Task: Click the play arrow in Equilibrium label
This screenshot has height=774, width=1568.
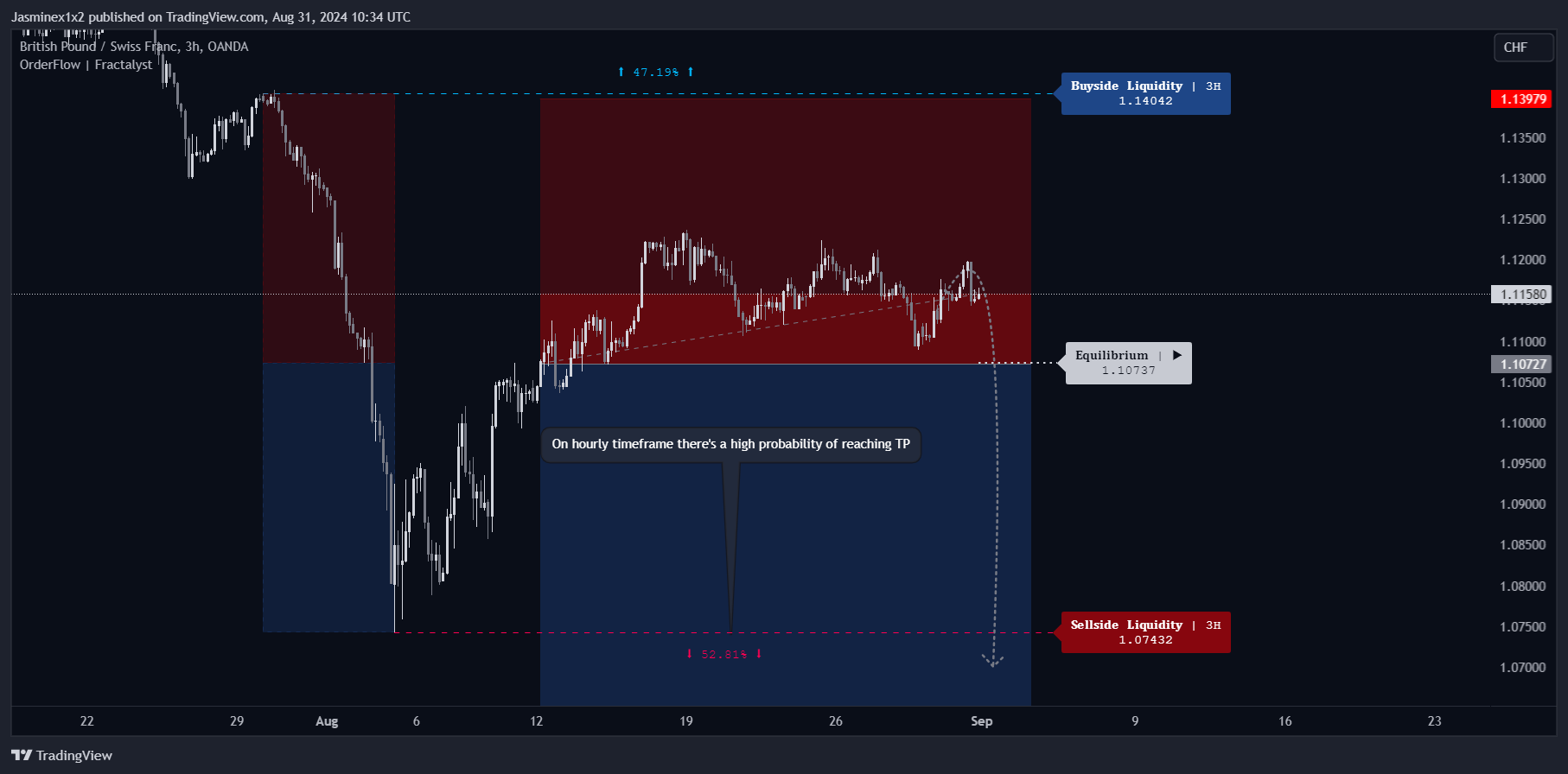Action: tap(1177, 355)
